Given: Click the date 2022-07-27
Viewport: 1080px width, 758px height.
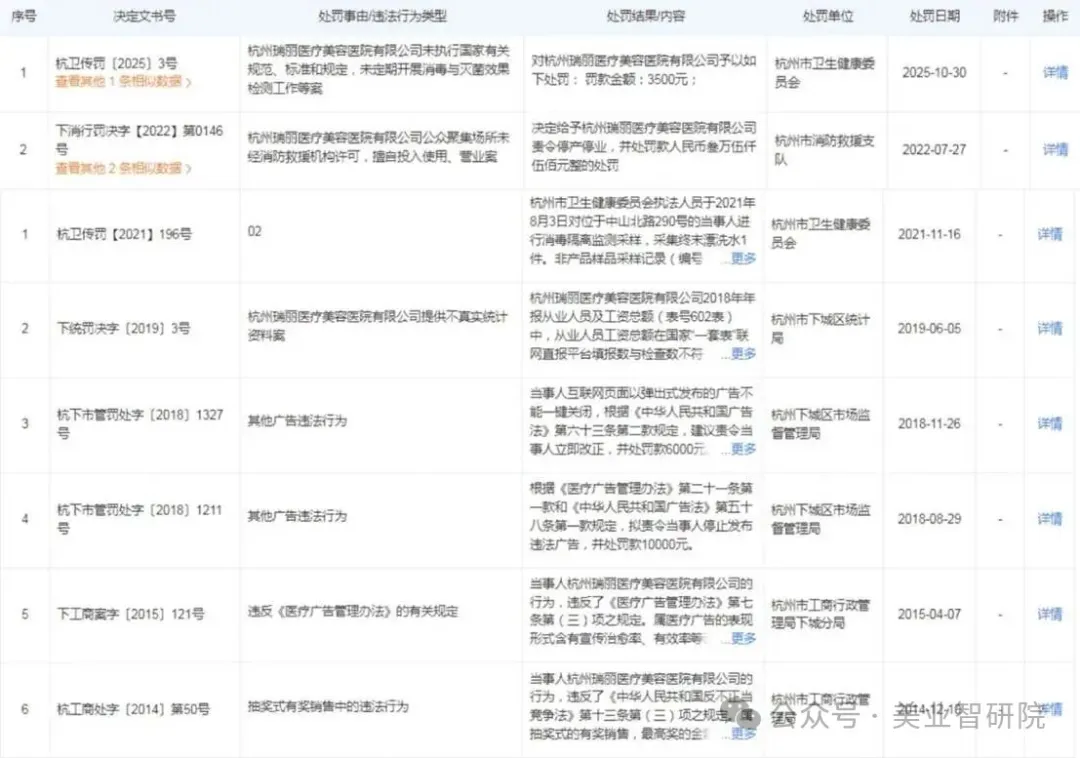Looking at the screenshot, I should (x=934, y=149).
